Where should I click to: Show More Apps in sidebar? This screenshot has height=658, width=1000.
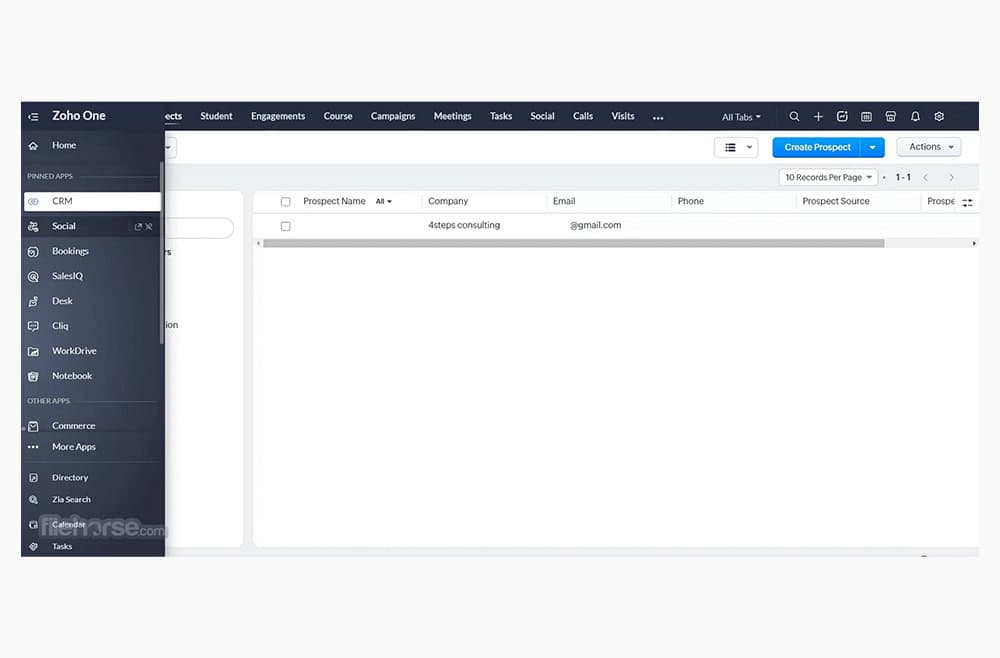(73, 447)
